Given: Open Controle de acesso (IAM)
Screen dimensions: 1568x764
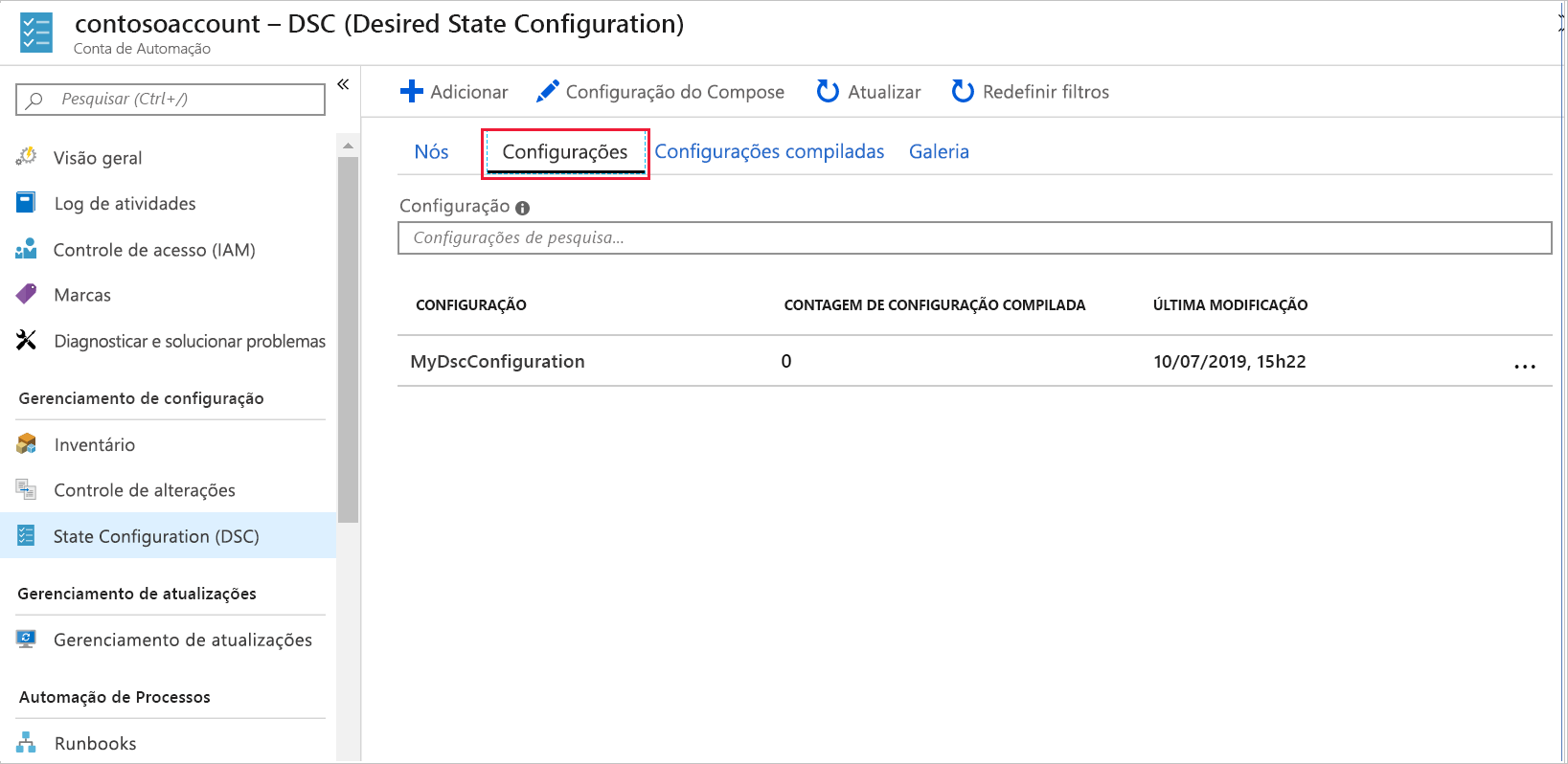Looking at the screenshot, I should (x=154, y=250).
